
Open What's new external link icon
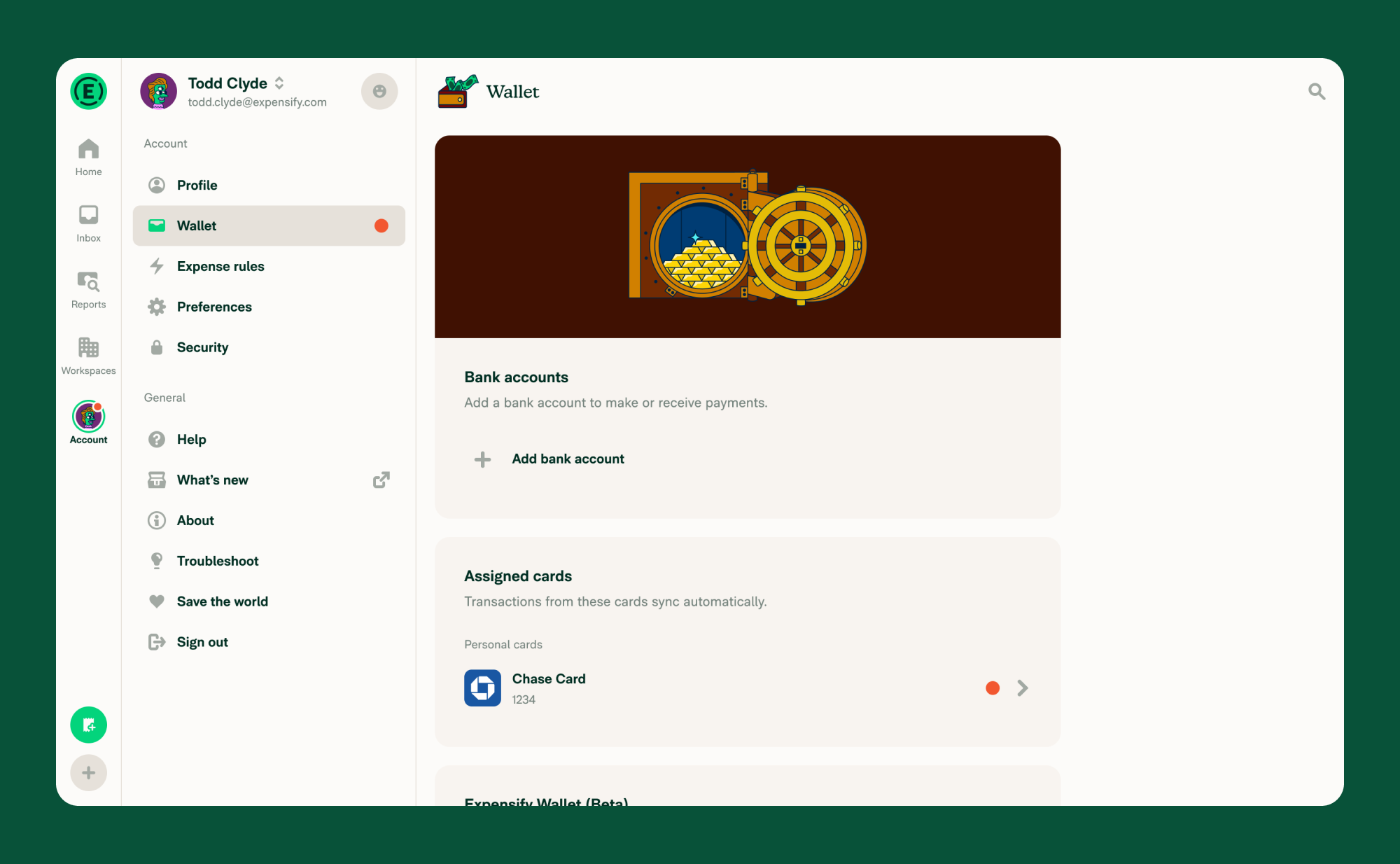click(381, 480)
